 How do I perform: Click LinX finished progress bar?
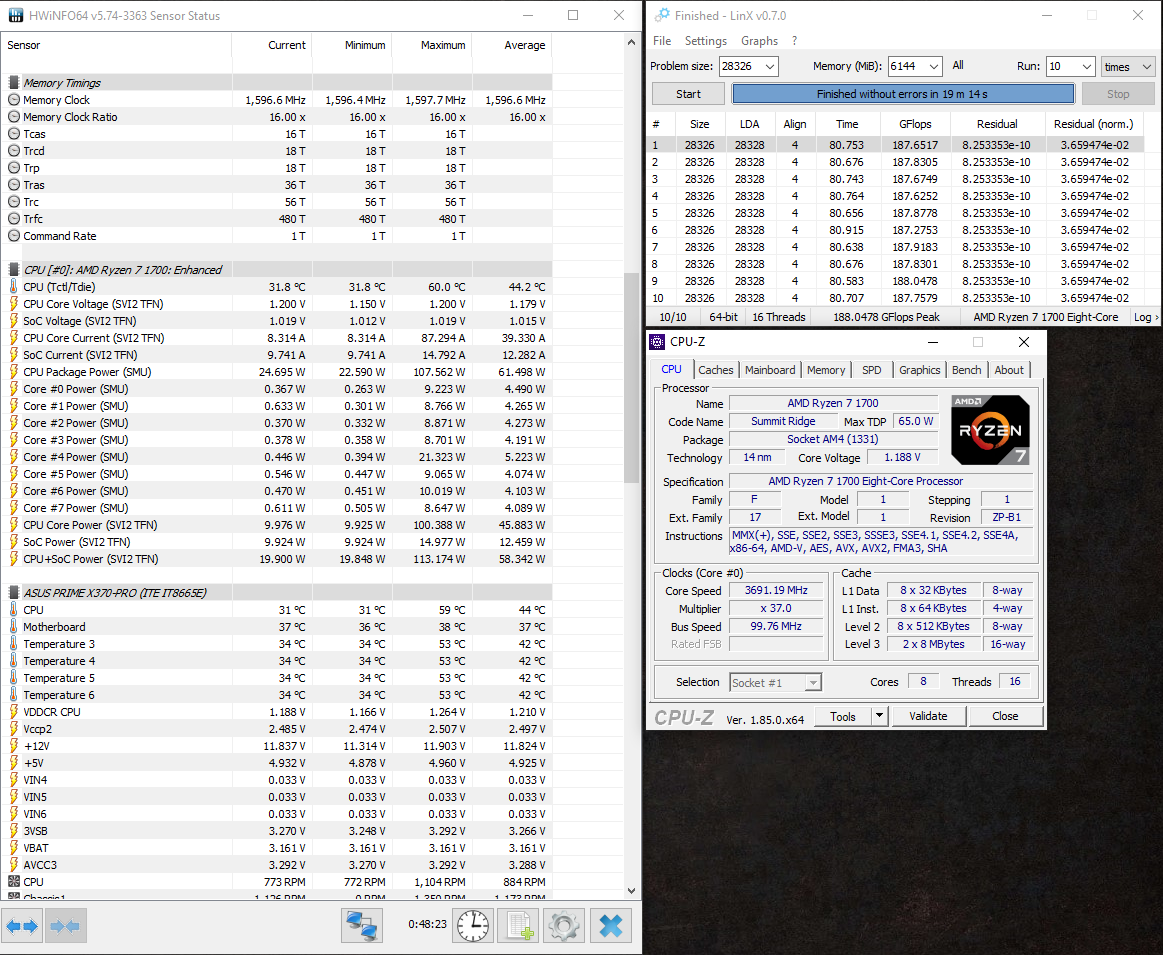(903, 94)
